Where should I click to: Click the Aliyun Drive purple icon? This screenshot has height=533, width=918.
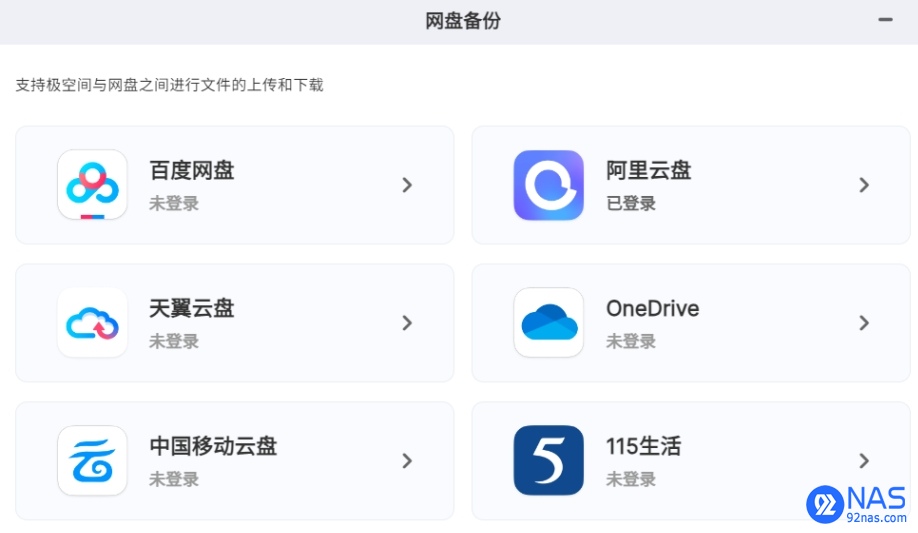(x=549, y=185)
